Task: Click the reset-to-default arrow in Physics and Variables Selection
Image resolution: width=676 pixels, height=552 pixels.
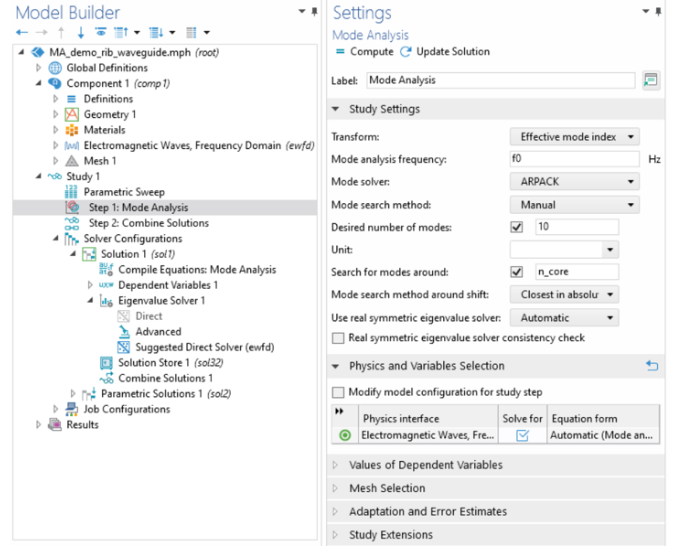Action: pyautogui.click(x=652, y=366)
